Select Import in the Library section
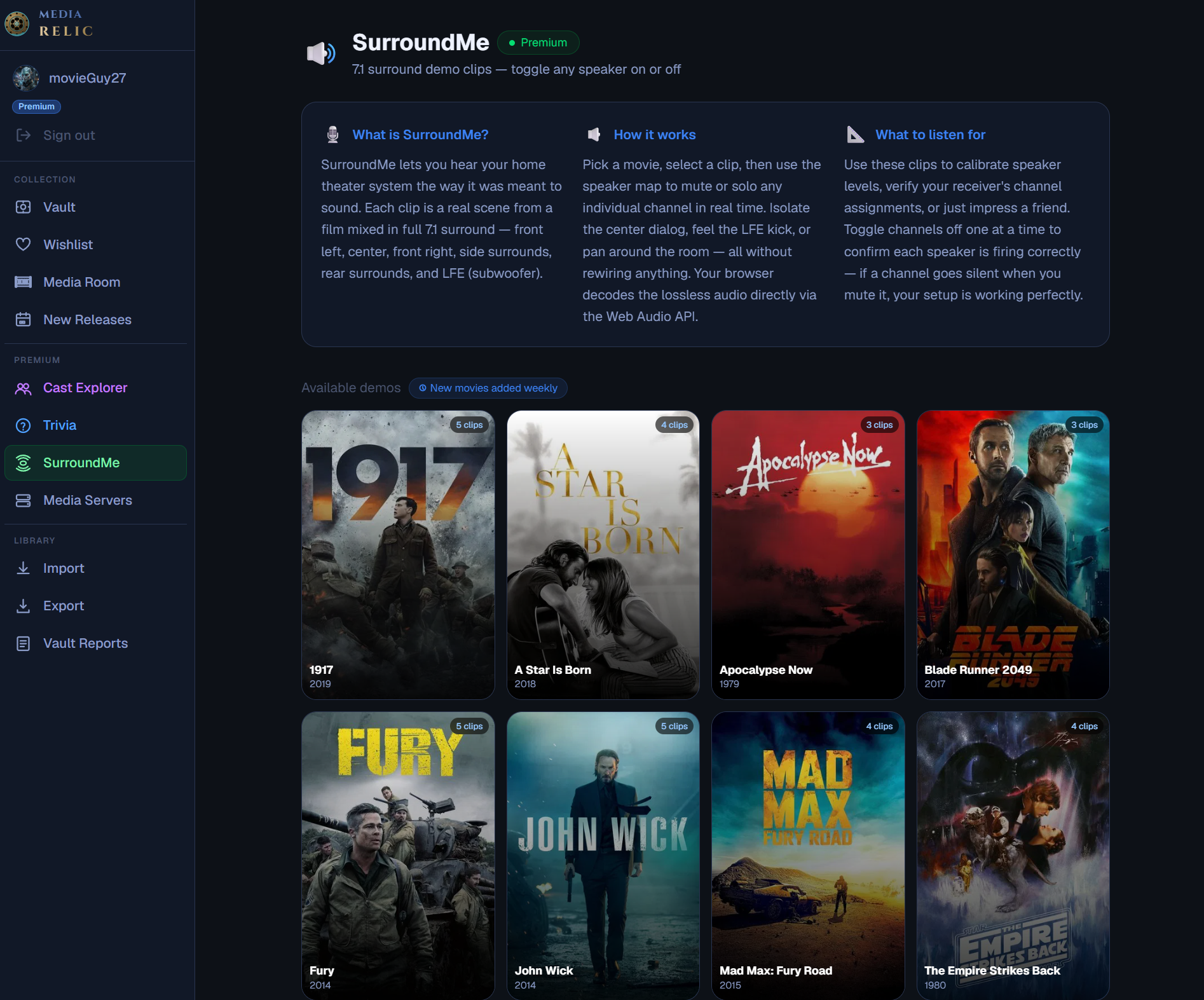1204x1000 pixels. 95,568
